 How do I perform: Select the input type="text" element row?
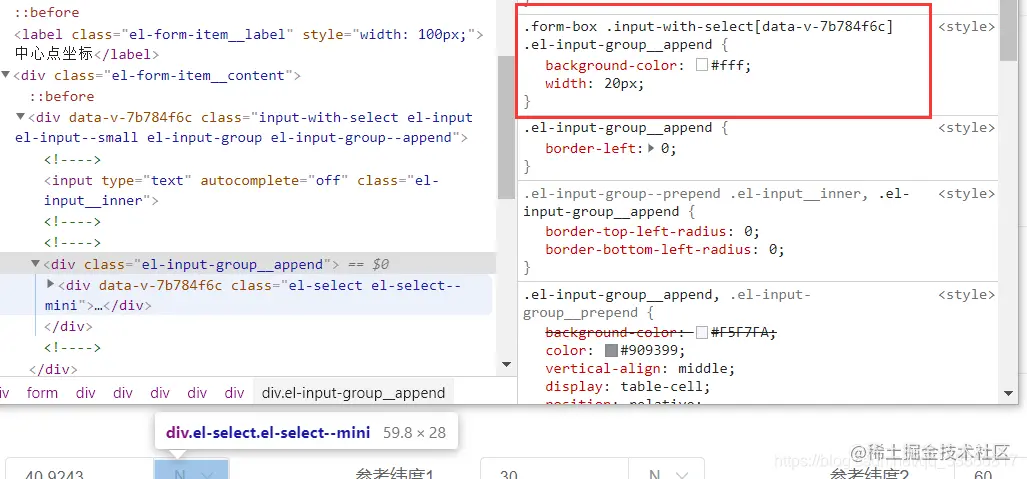pos(241,190)
